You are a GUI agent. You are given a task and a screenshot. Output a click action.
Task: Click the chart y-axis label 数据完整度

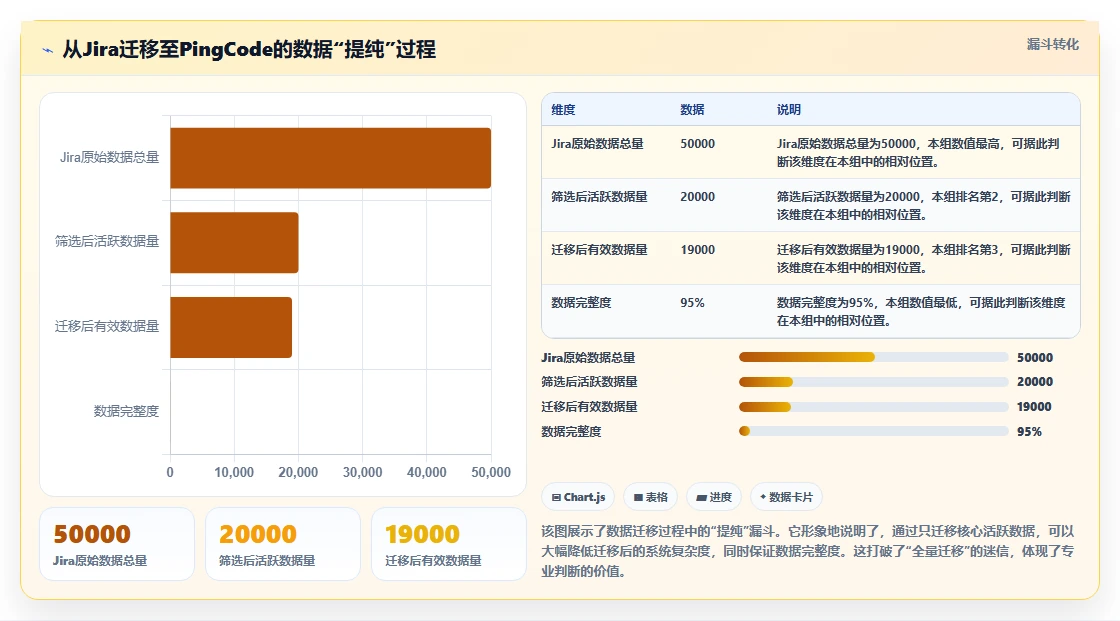[x=126, y=411]
